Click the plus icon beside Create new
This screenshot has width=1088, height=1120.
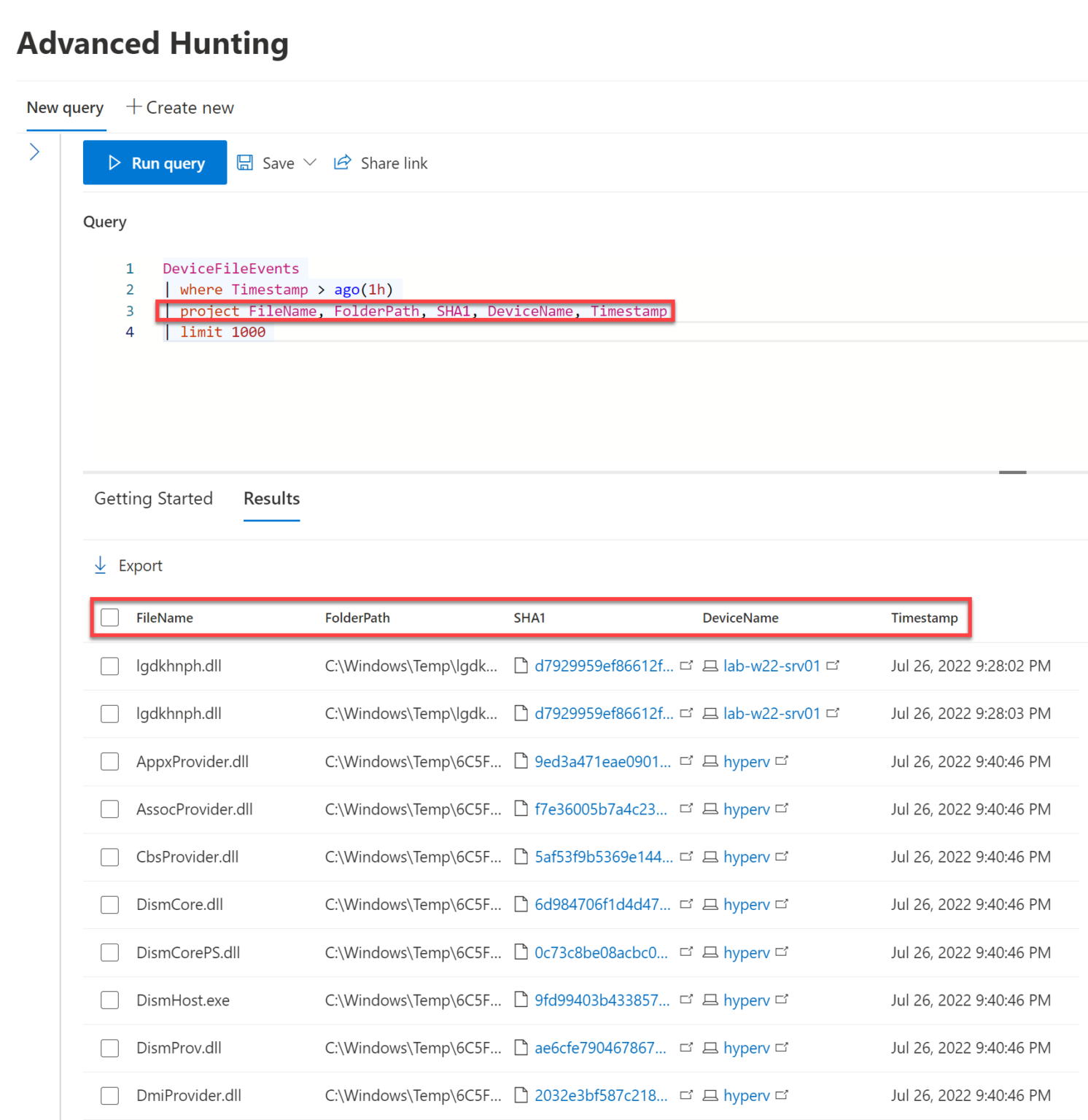[x=133, y=107]
